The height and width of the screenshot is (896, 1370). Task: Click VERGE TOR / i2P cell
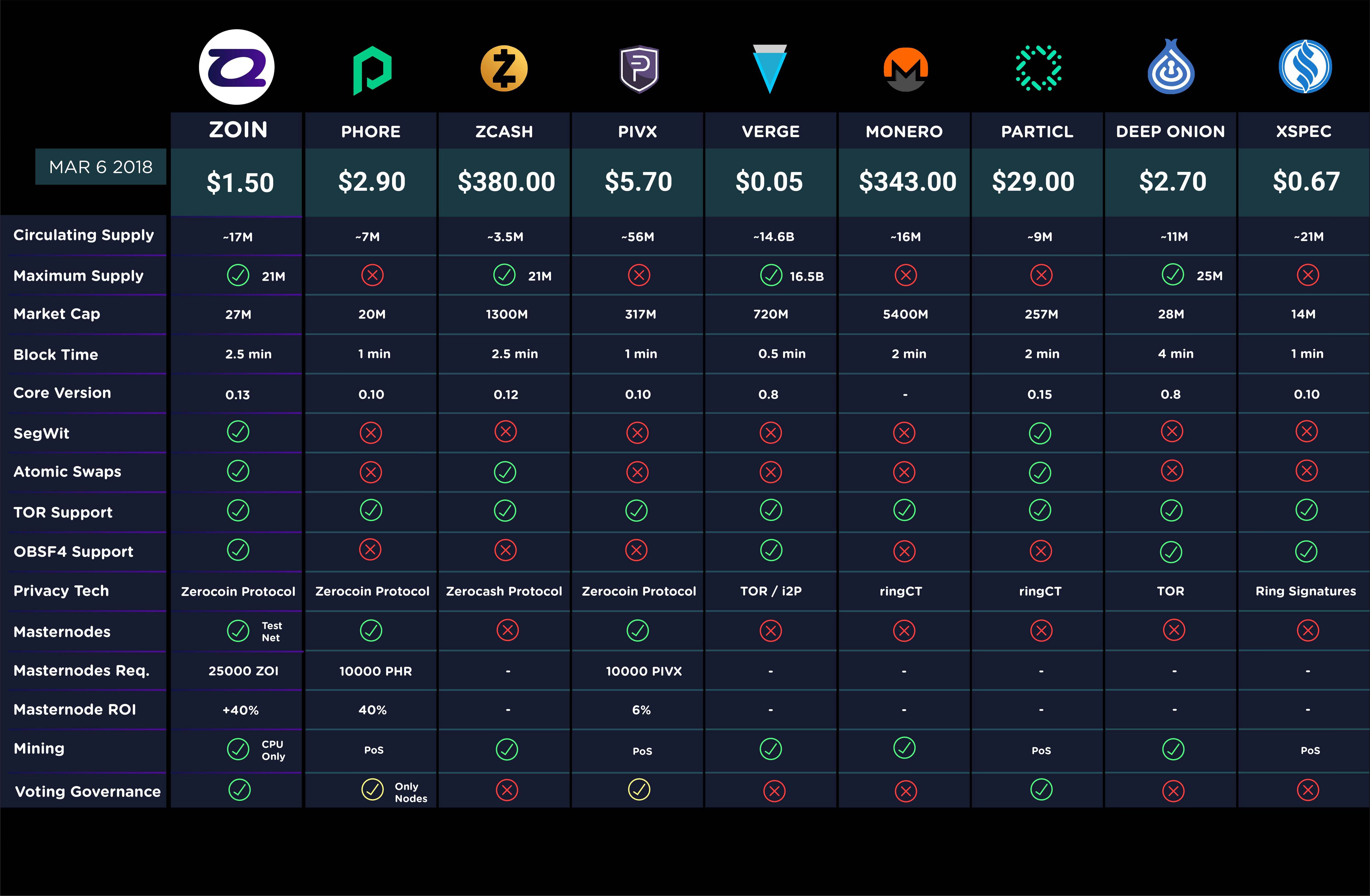coord(771,591)
